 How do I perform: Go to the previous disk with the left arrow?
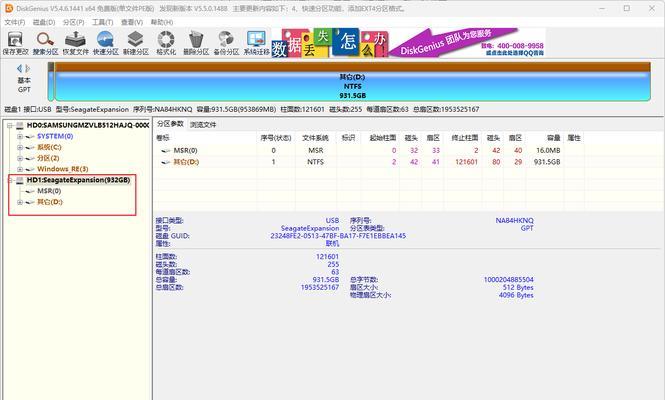[19, 68]
